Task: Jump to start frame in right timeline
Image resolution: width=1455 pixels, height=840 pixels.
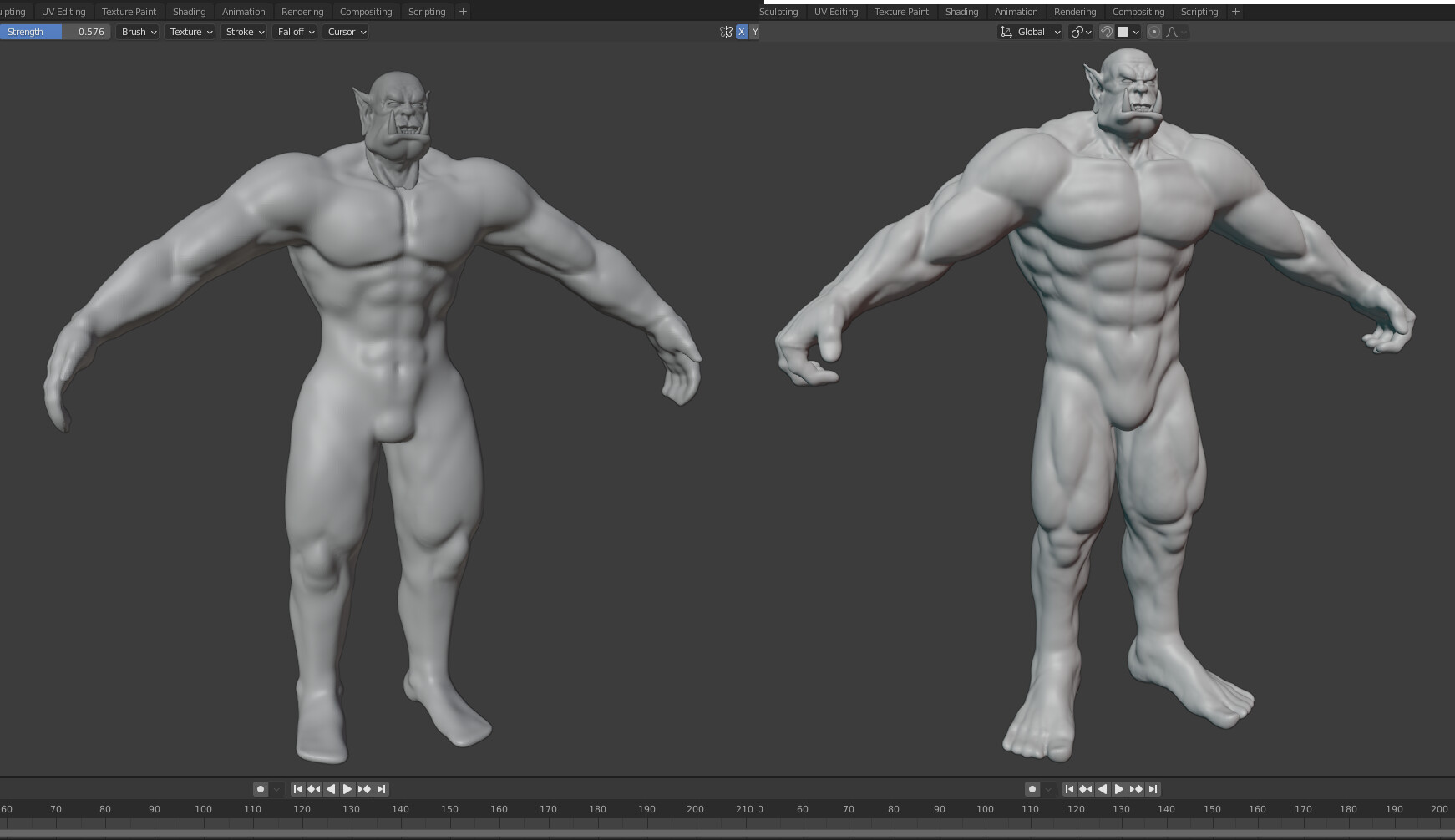Action: (x=1069, y=789)
